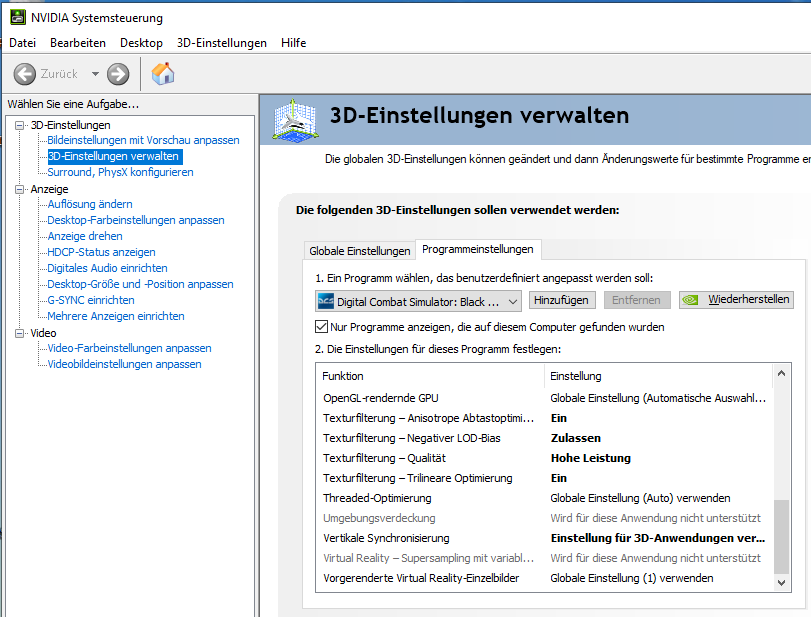Select Texturfilterung – Trilineare Optimierung row
This screenshot has width=811, height=617.
pos(545,478)
